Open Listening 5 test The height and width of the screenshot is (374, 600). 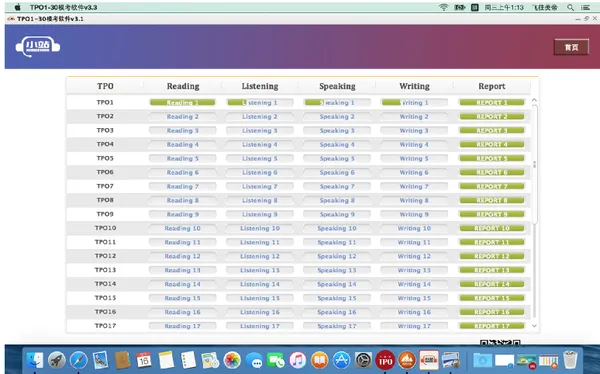(x=260, y=158)
